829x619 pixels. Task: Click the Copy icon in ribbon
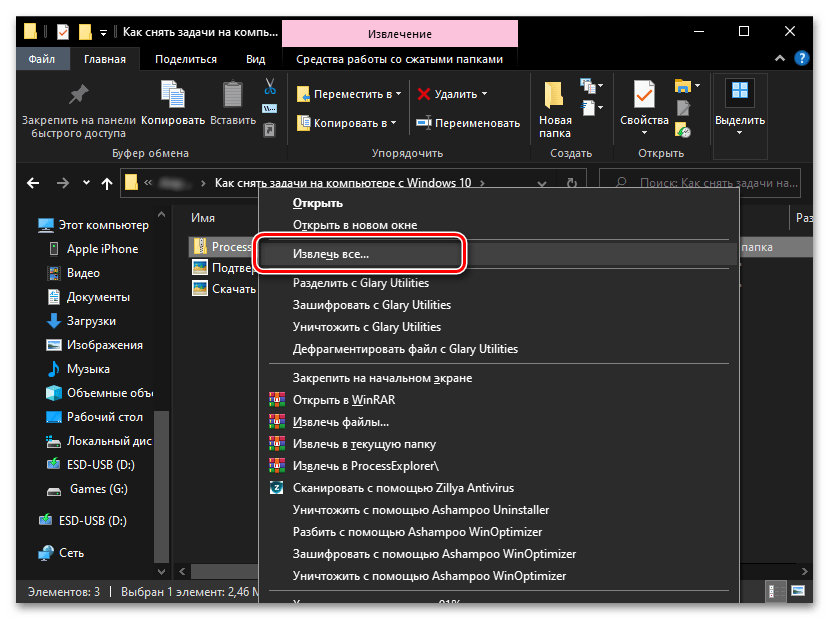pyautogui.click(x=173, y=95)
